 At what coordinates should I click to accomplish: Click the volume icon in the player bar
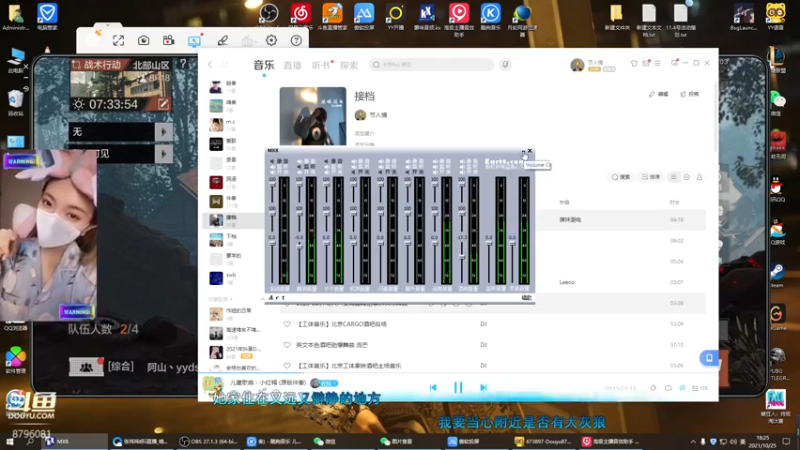tap(653, 388)
